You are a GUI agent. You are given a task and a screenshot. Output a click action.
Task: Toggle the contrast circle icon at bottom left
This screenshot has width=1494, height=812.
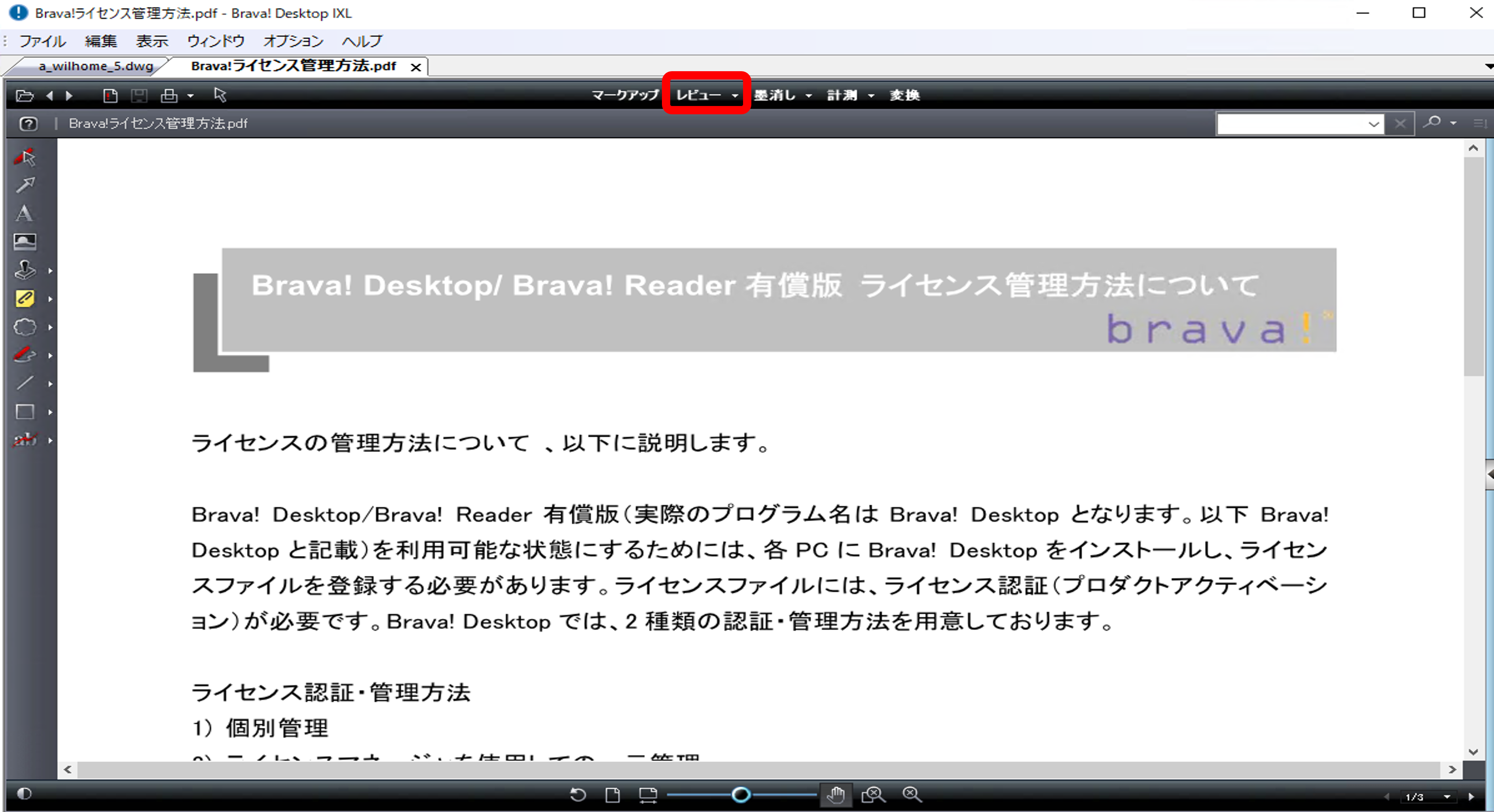coord(24,793)
